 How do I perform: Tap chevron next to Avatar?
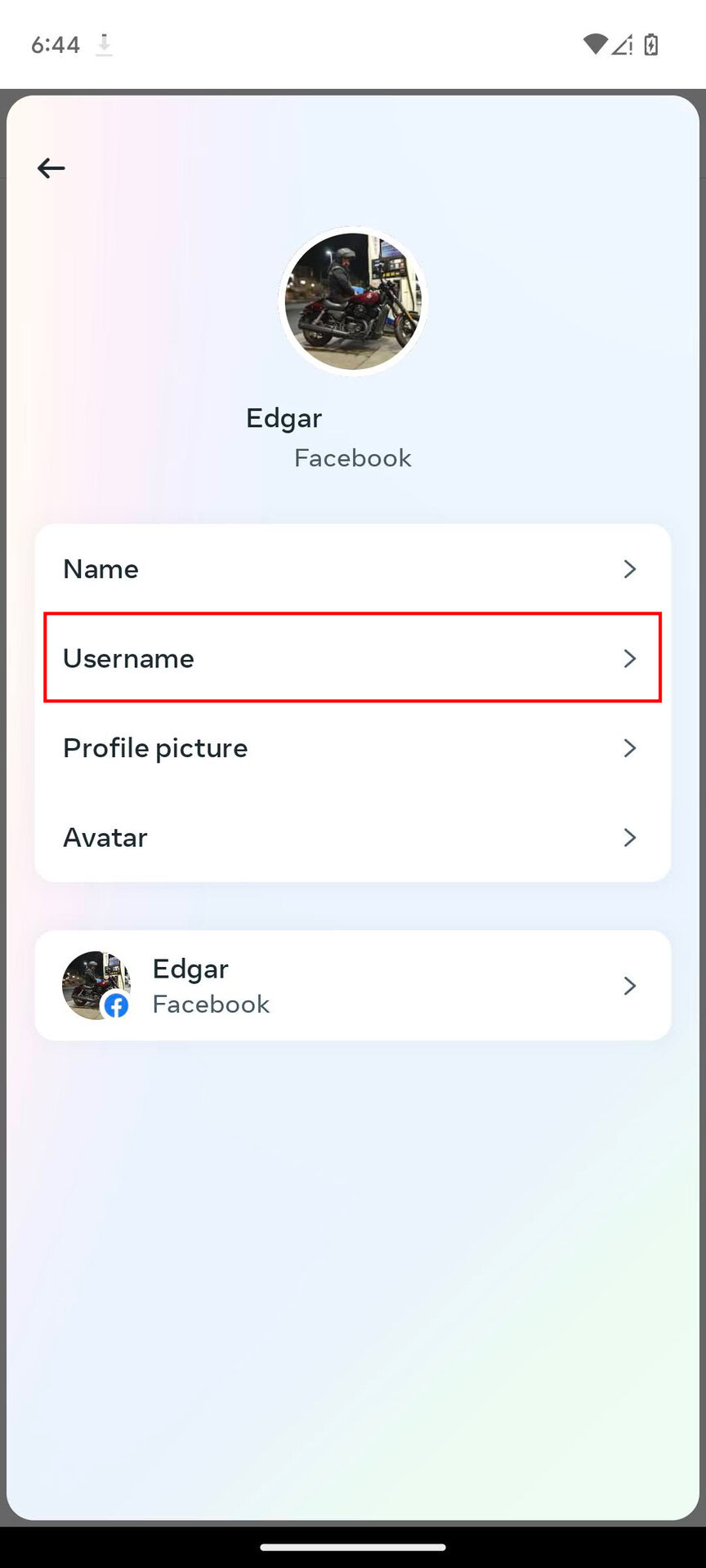pyautogui.click(x=629, y=838)
